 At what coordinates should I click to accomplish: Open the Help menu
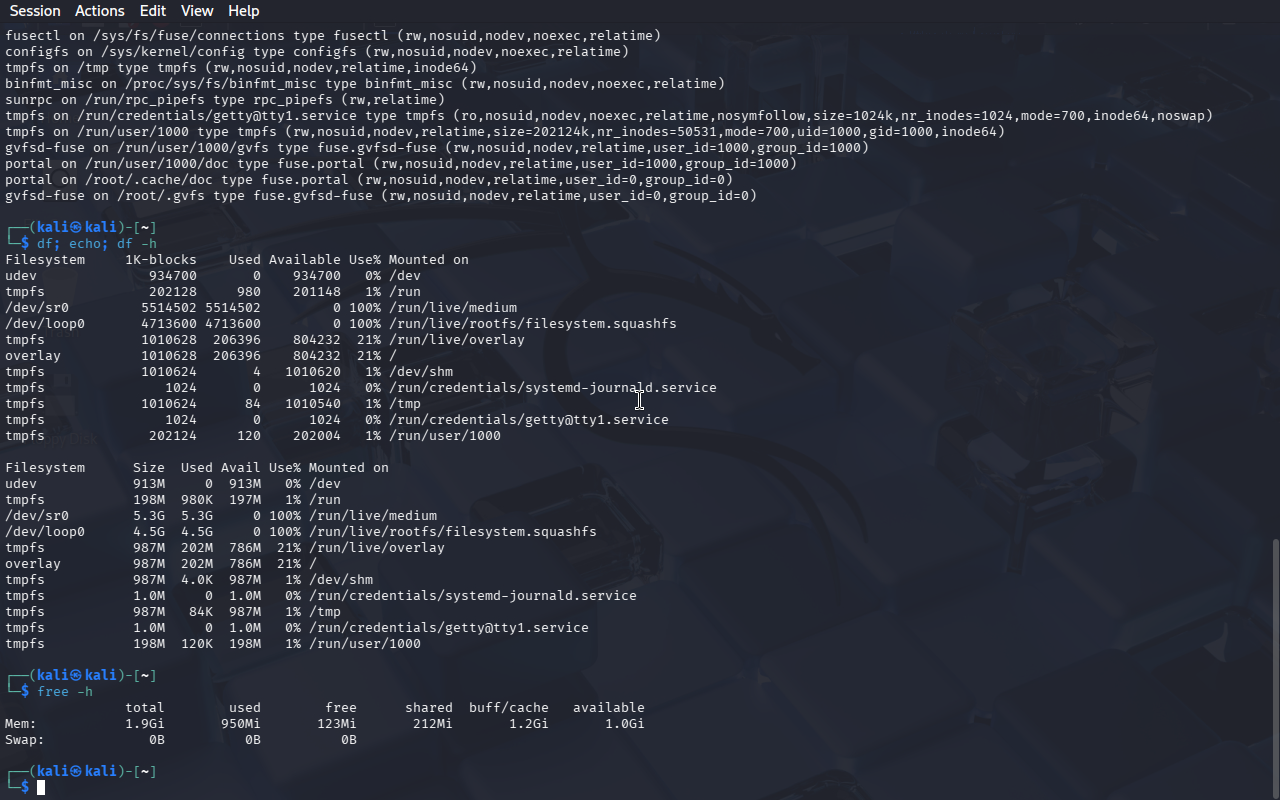(243, 11)
